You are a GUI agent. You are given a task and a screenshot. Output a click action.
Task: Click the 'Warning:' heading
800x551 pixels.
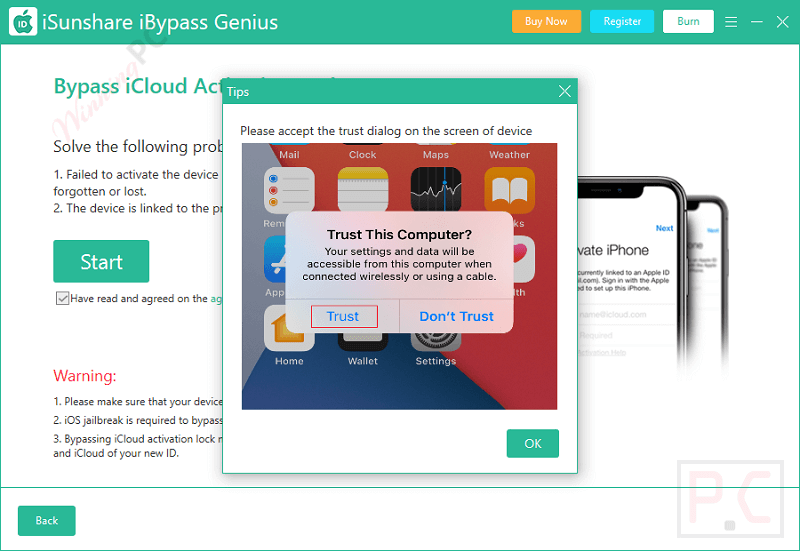(x=85, y=376)
